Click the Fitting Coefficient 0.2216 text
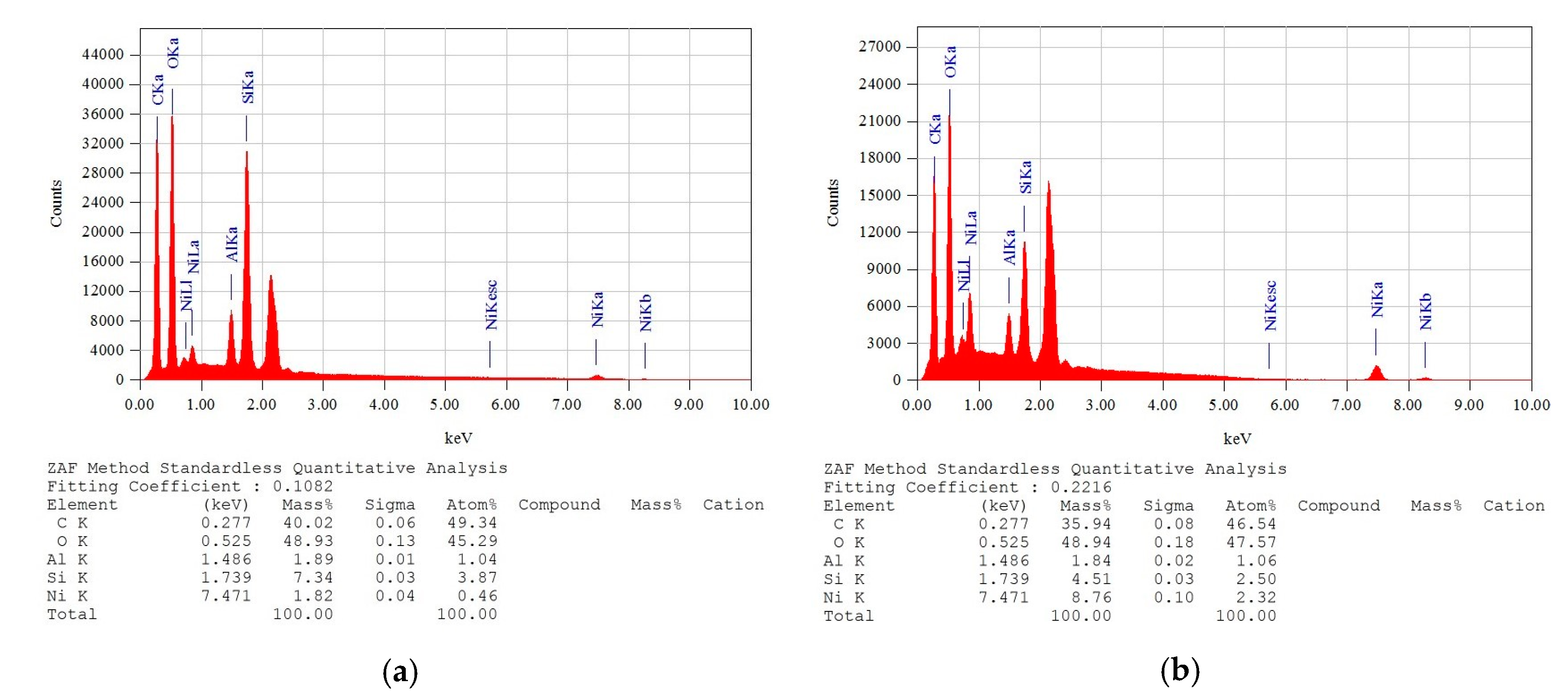The image size is (1568, 695). pyautogui.click(x=967, y=487)
